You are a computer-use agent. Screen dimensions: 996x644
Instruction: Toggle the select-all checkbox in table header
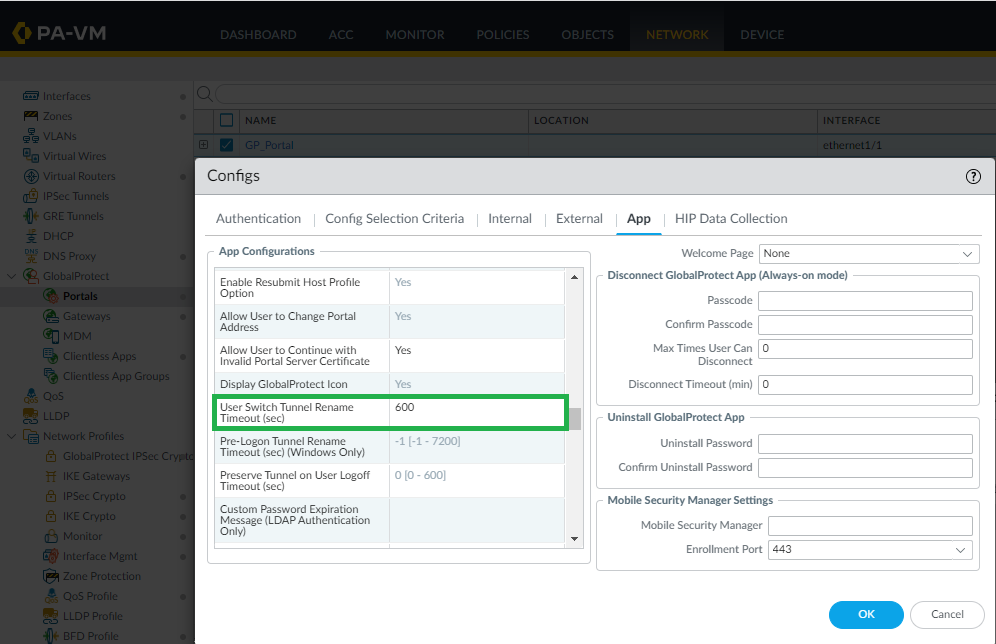[226, 120]
